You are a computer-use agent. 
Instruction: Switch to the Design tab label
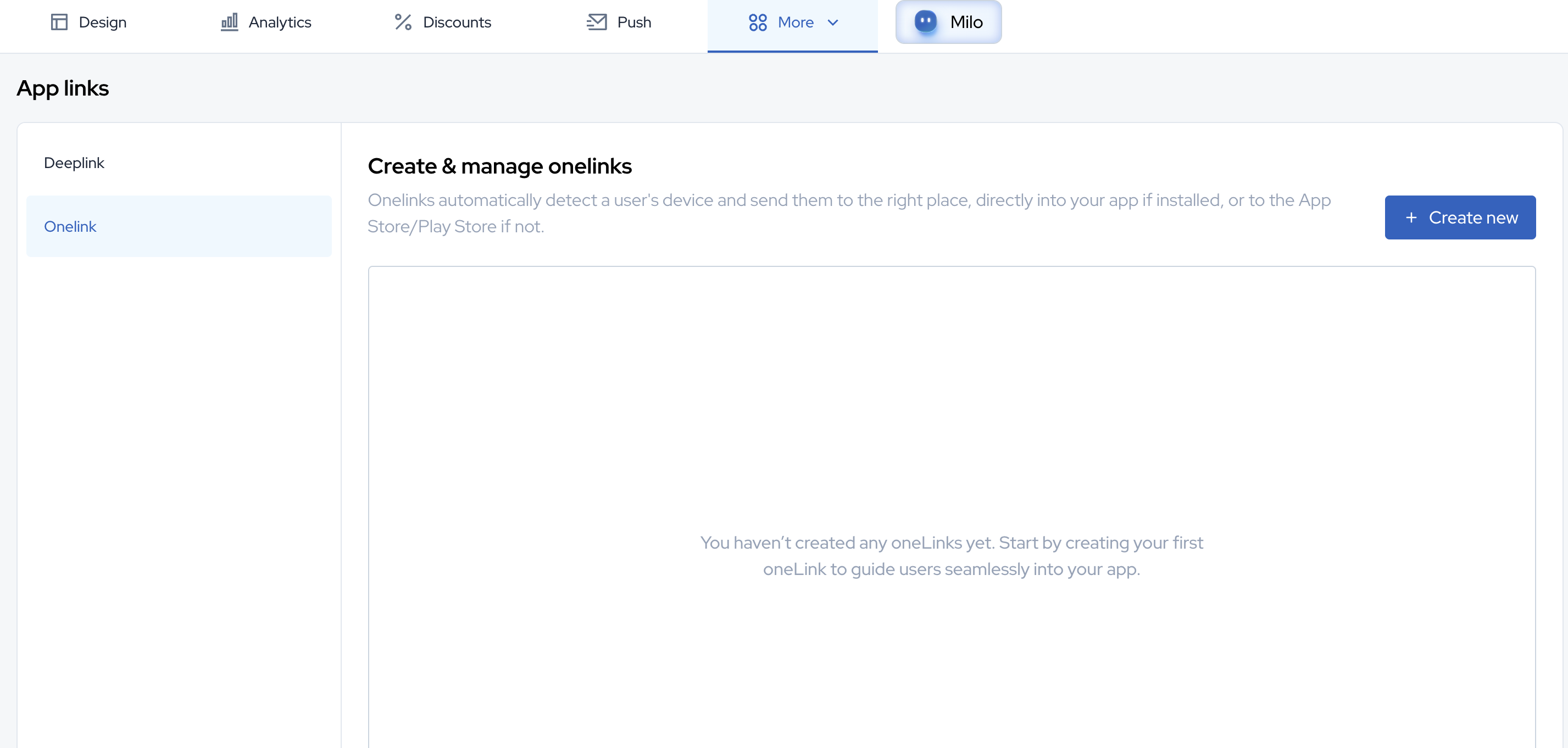tap(102, 23)
